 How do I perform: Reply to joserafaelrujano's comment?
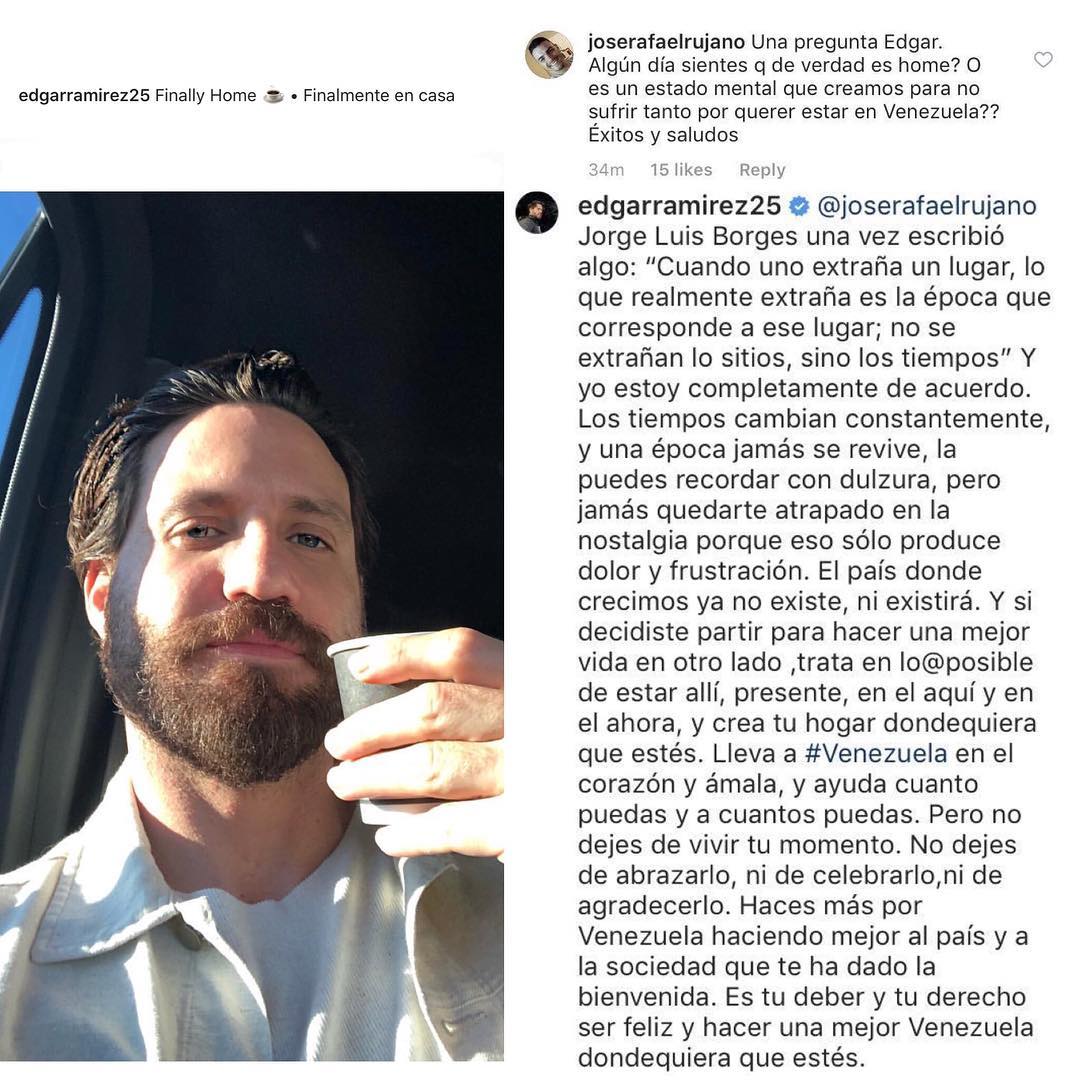point(762,169)
